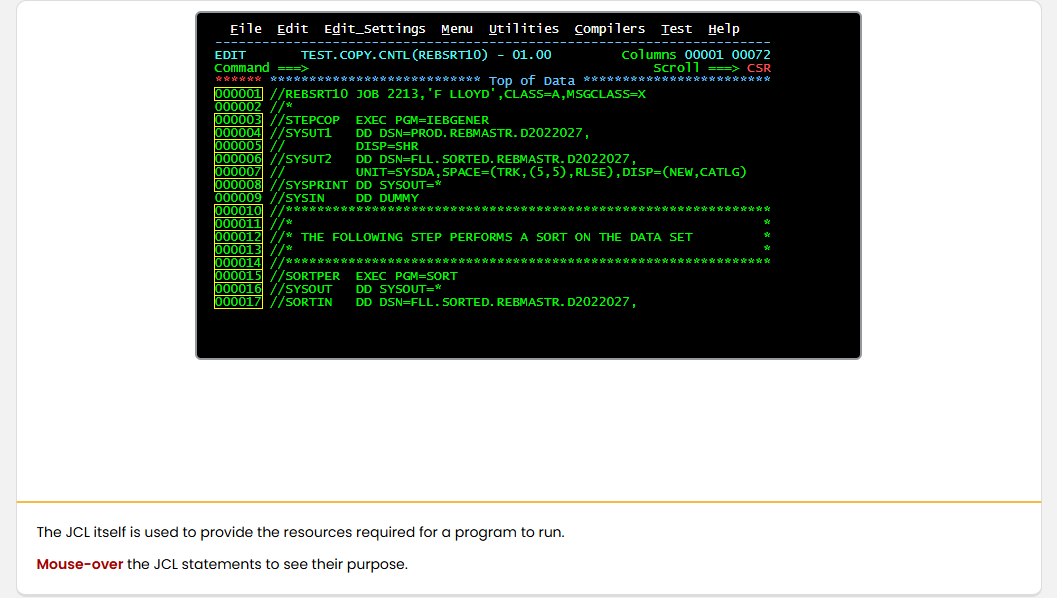Open the Edit_Settings menu
Viewport: 1057px width, 598px height.
pos(375,29)
